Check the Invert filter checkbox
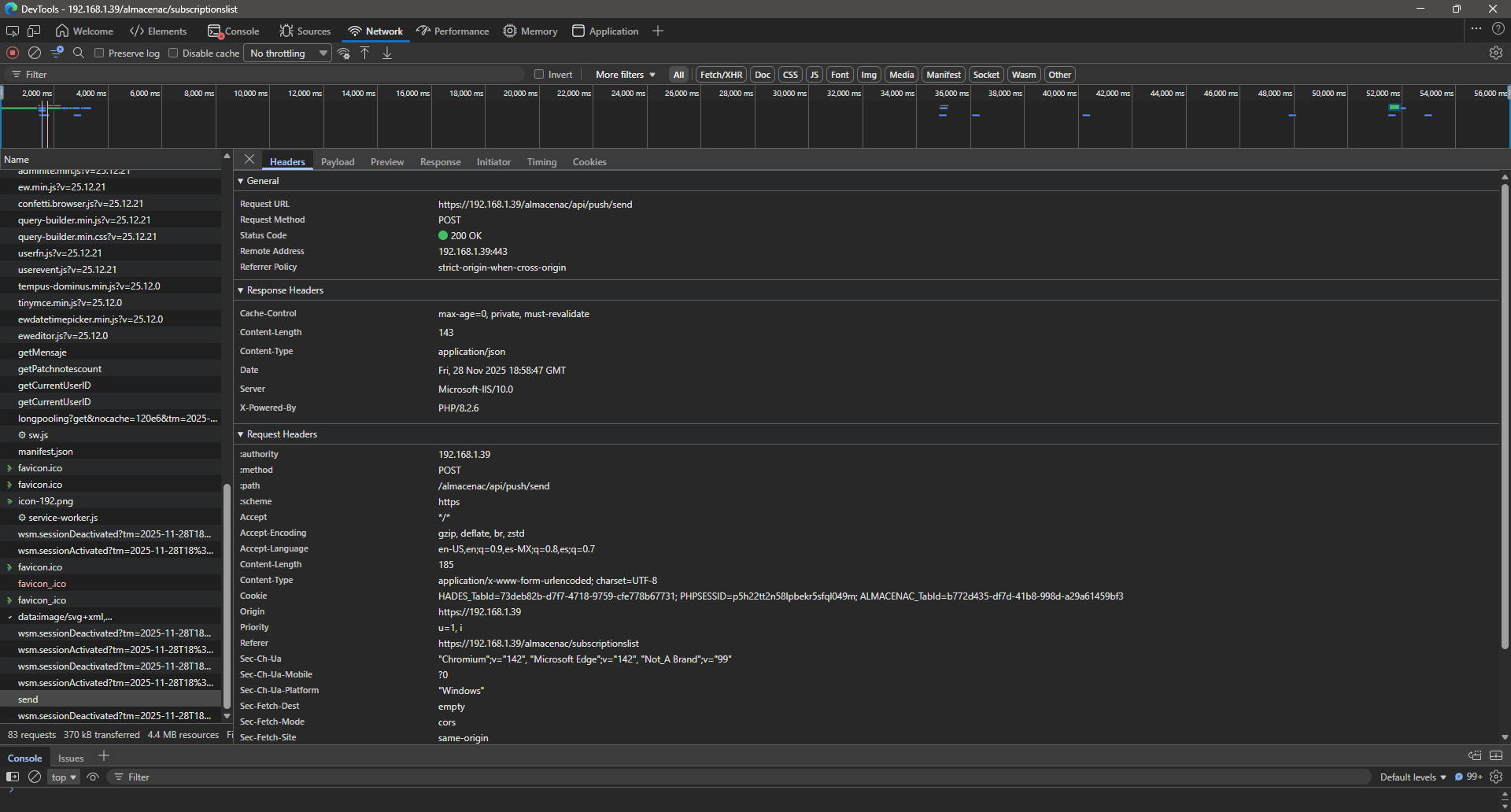 point(539,74)
